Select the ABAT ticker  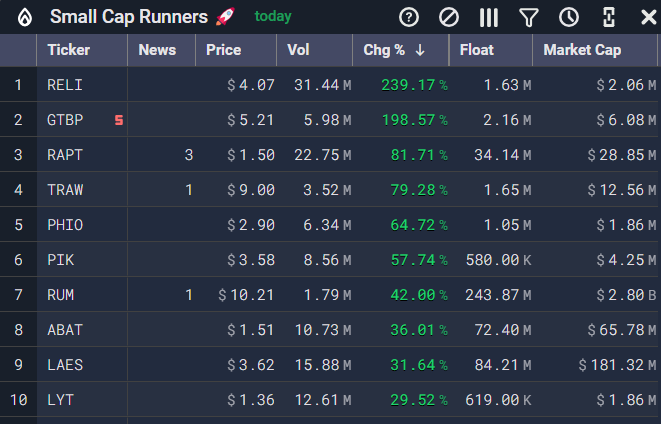pyautogui.click(x=65, y=330)
